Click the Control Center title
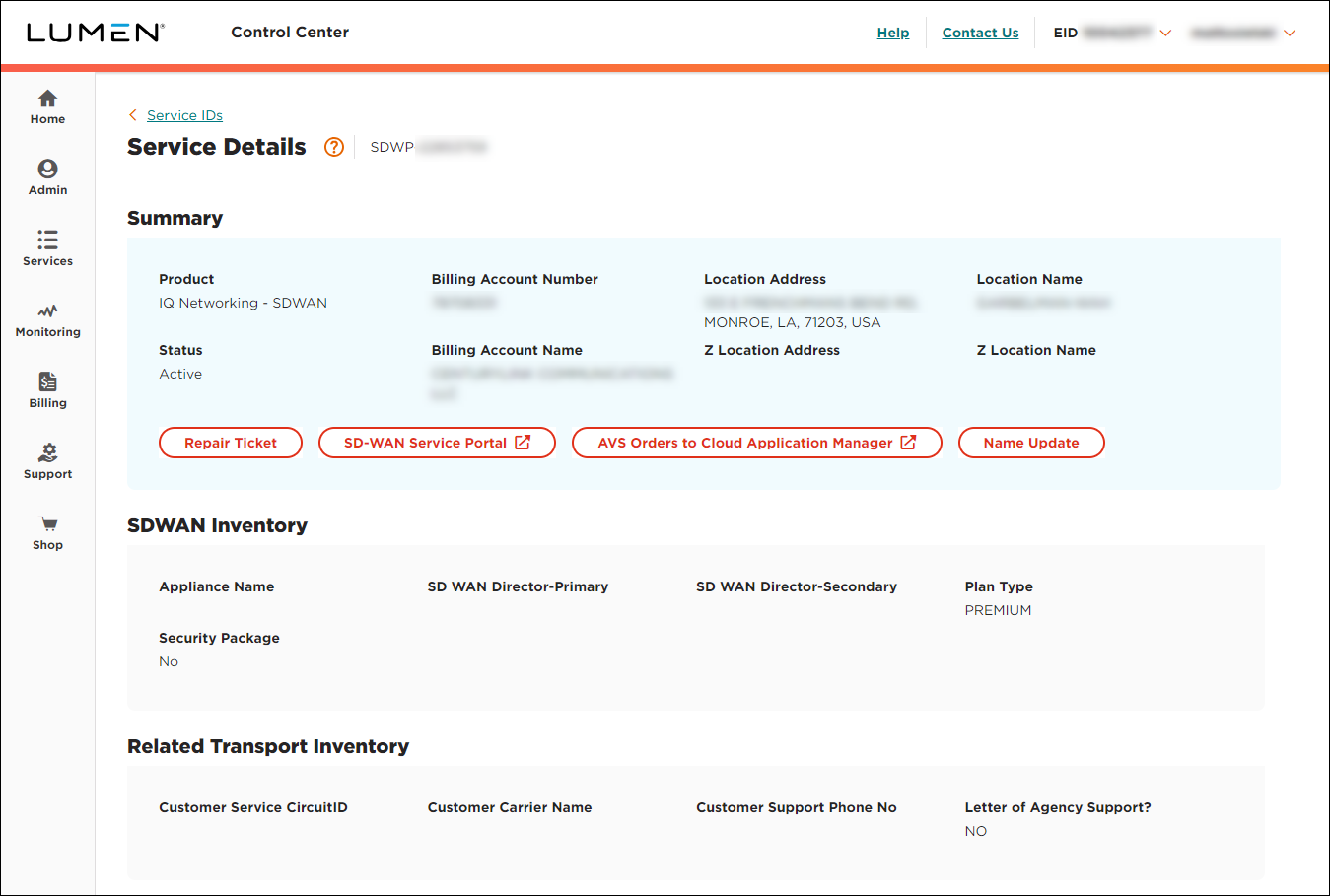 pyautogui.click(x=290, y=32)
